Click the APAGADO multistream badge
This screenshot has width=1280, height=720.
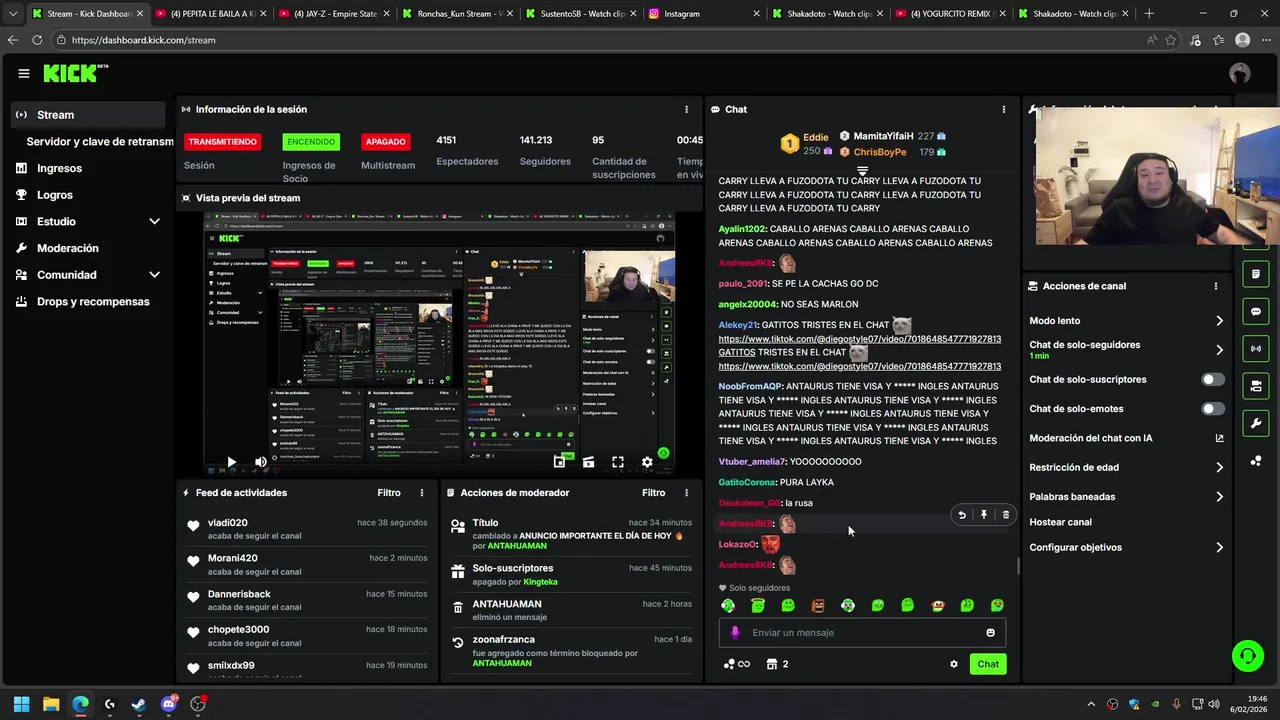(x=385, y=142)
